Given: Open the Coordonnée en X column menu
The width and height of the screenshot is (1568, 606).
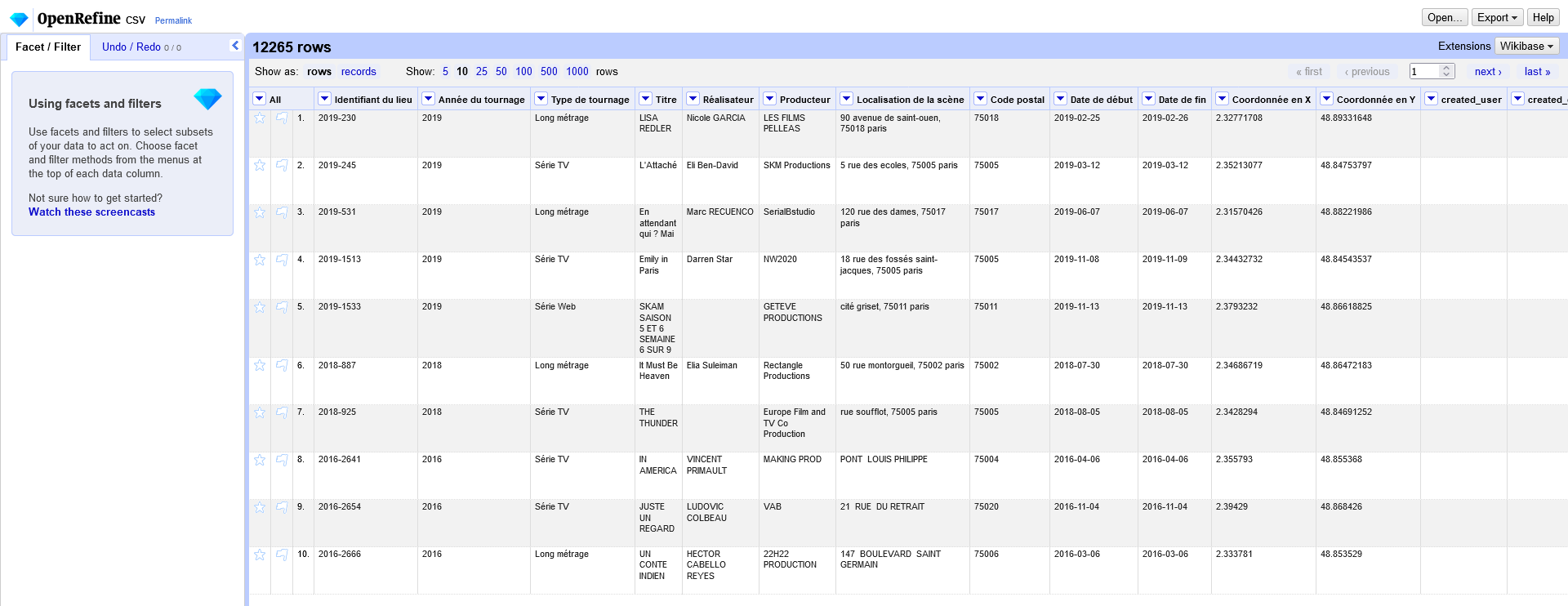Looking at the screenshot, I should click(x=1222, y=99).
